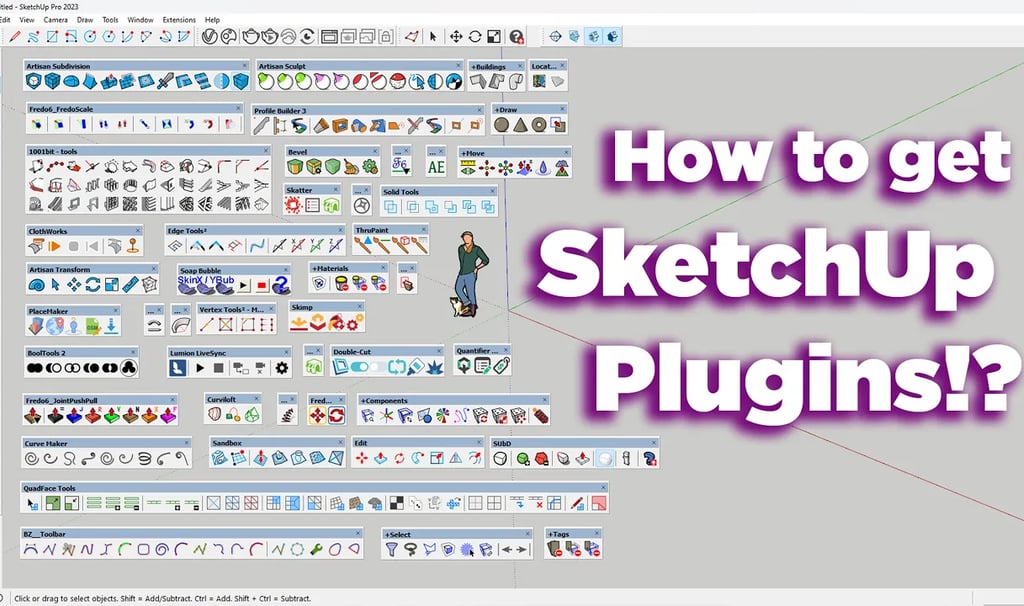Click the standing person figure in the viewport
Viewport: 1024px width, 606px height.
point(470,274)
